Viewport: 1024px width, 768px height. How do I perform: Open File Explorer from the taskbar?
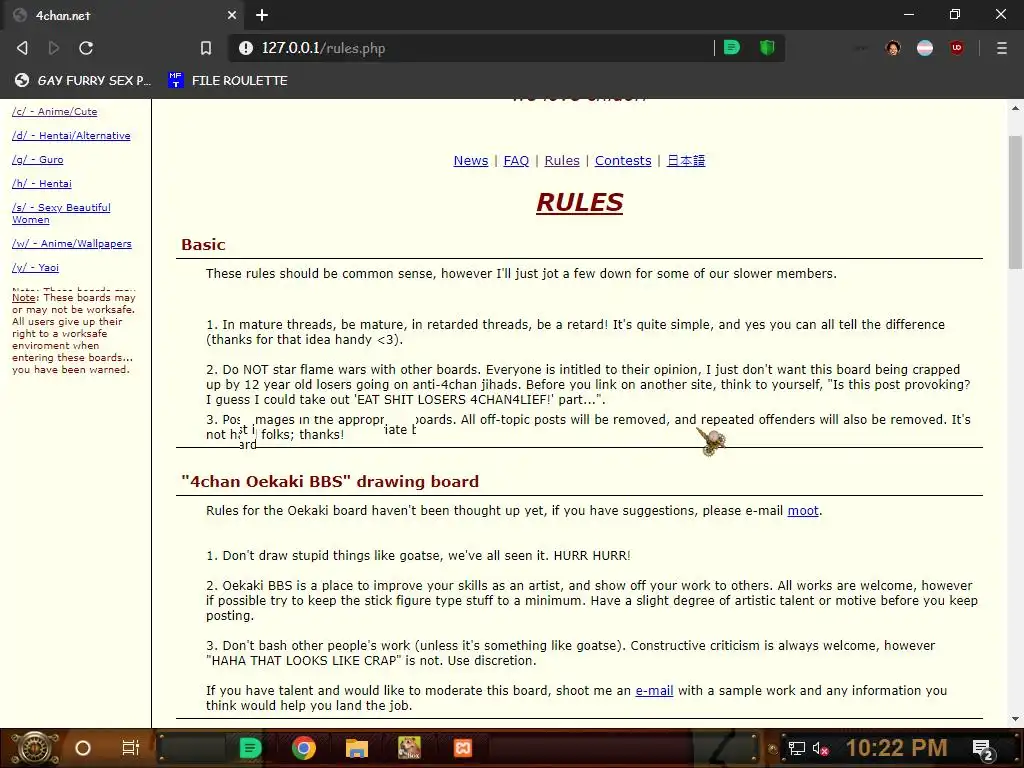(357, 748)
